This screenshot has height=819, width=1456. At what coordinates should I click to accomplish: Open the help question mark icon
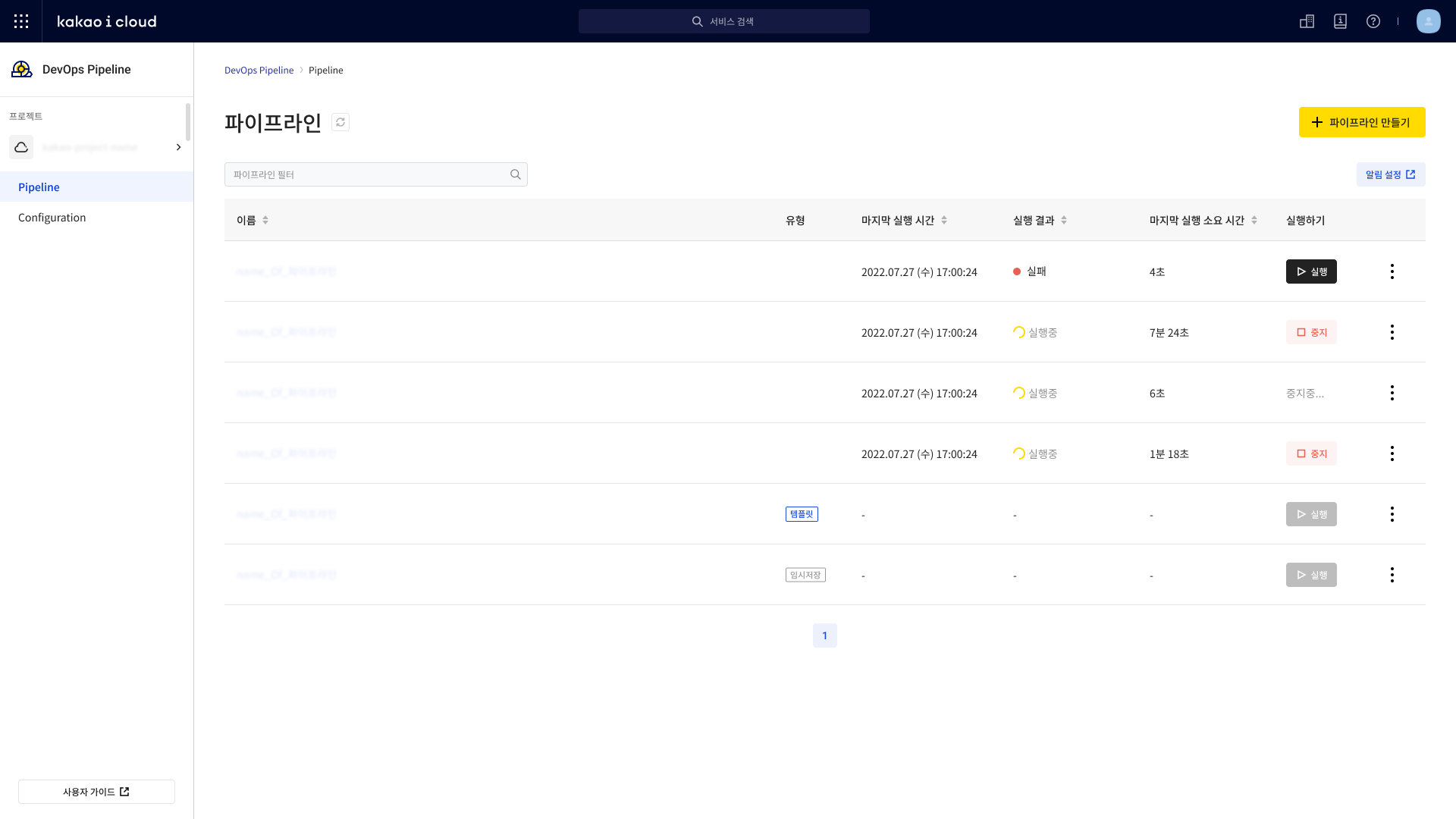pyautogui.click(x=1373, y=21)
